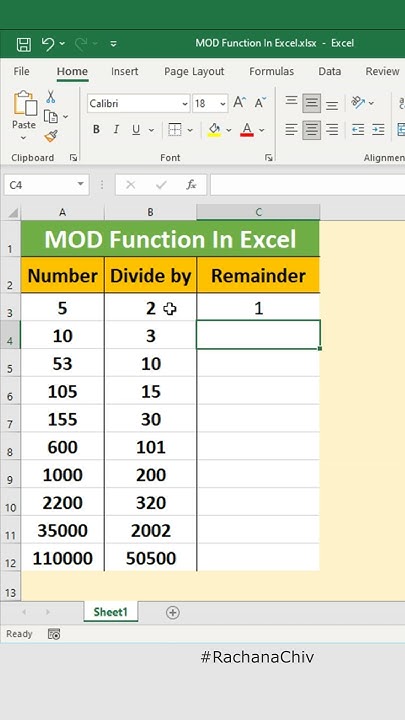Image resolution: width=405 pixels, height=720 pixels.
Task: Open the Data tab
Action: click(330, 72)
